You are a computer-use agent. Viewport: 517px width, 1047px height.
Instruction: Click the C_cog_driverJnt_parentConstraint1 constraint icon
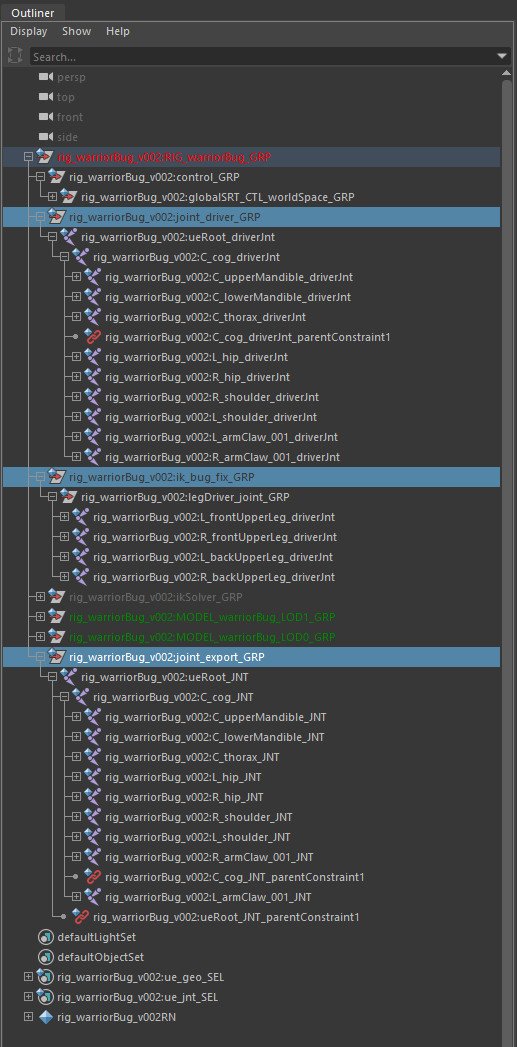tap(92, 337)
